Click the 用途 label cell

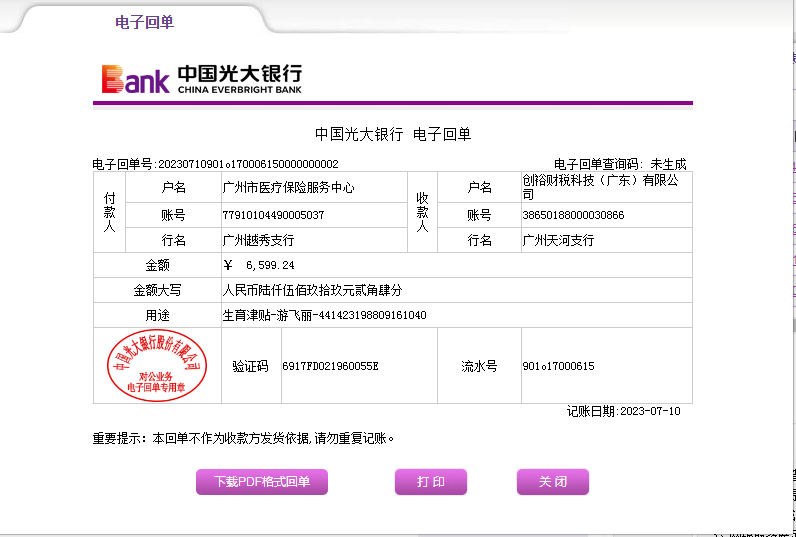click(157, 315)
